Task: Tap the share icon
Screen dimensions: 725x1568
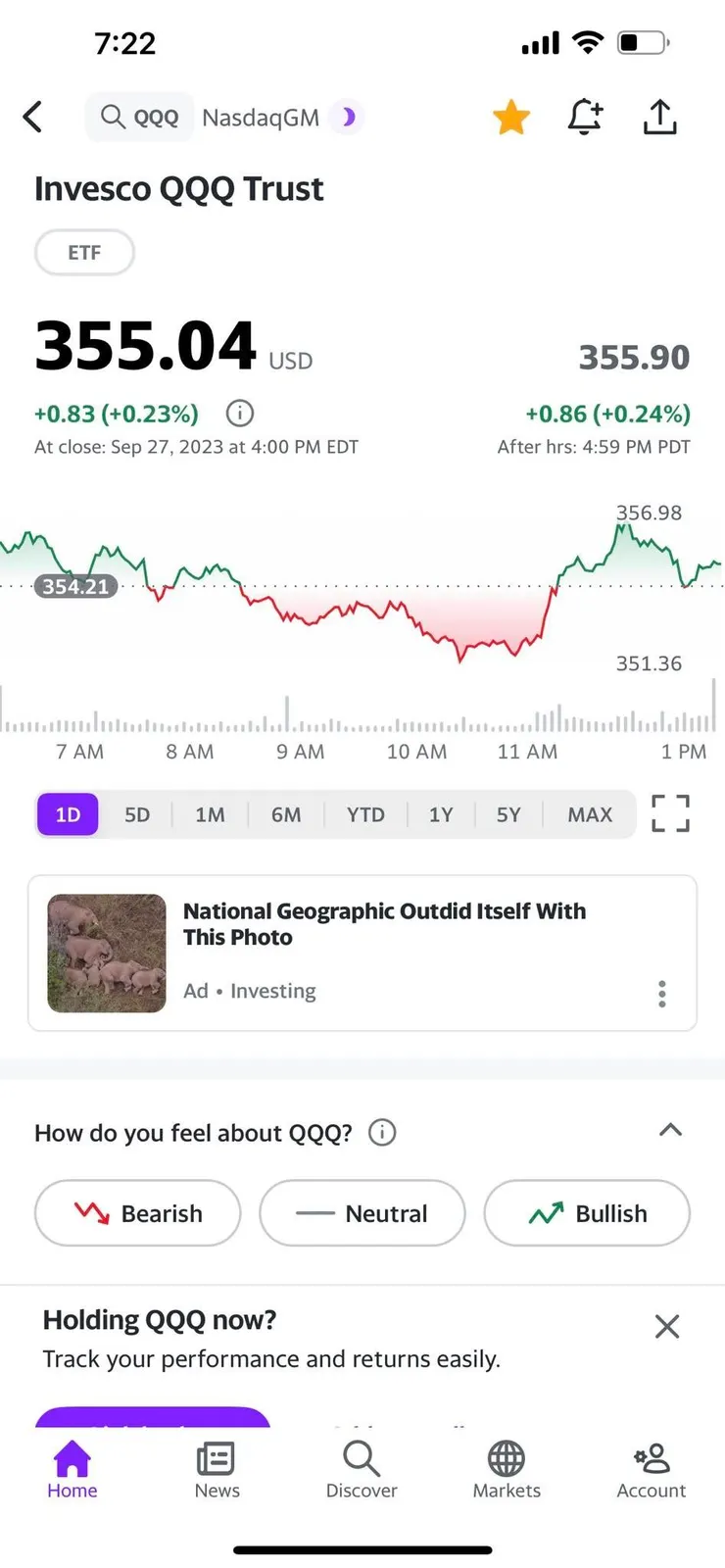Action: tap(660, 117)
